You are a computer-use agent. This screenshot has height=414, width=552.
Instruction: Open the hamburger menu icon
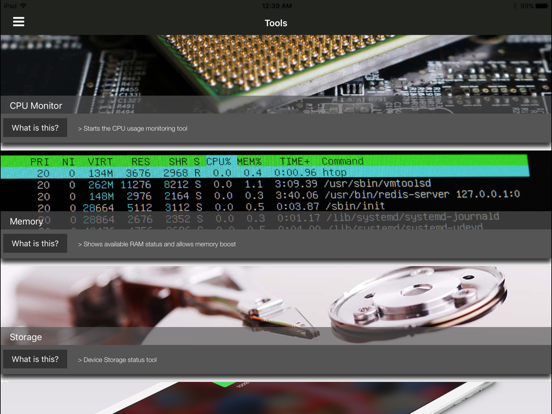[18, 22]
